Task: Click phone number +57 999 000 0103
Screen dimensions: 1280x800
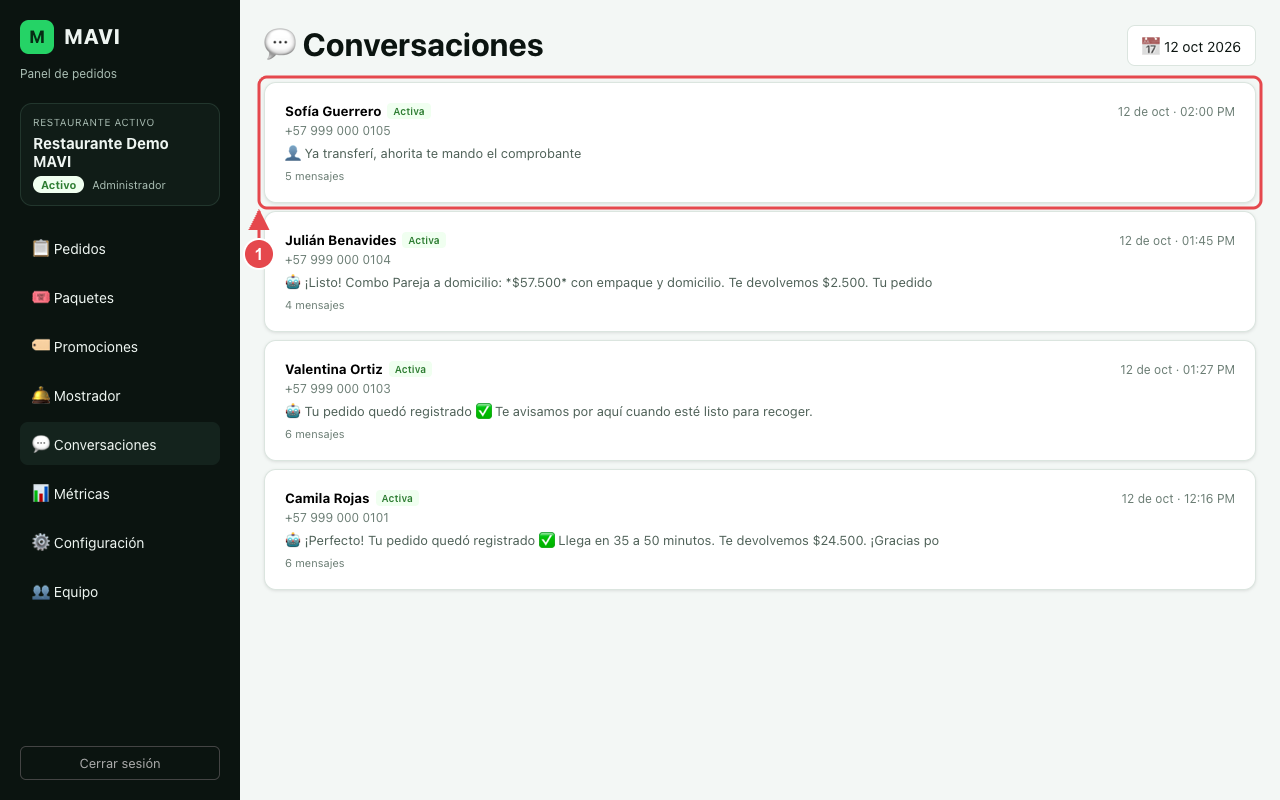Action: [x=338, y=388]
